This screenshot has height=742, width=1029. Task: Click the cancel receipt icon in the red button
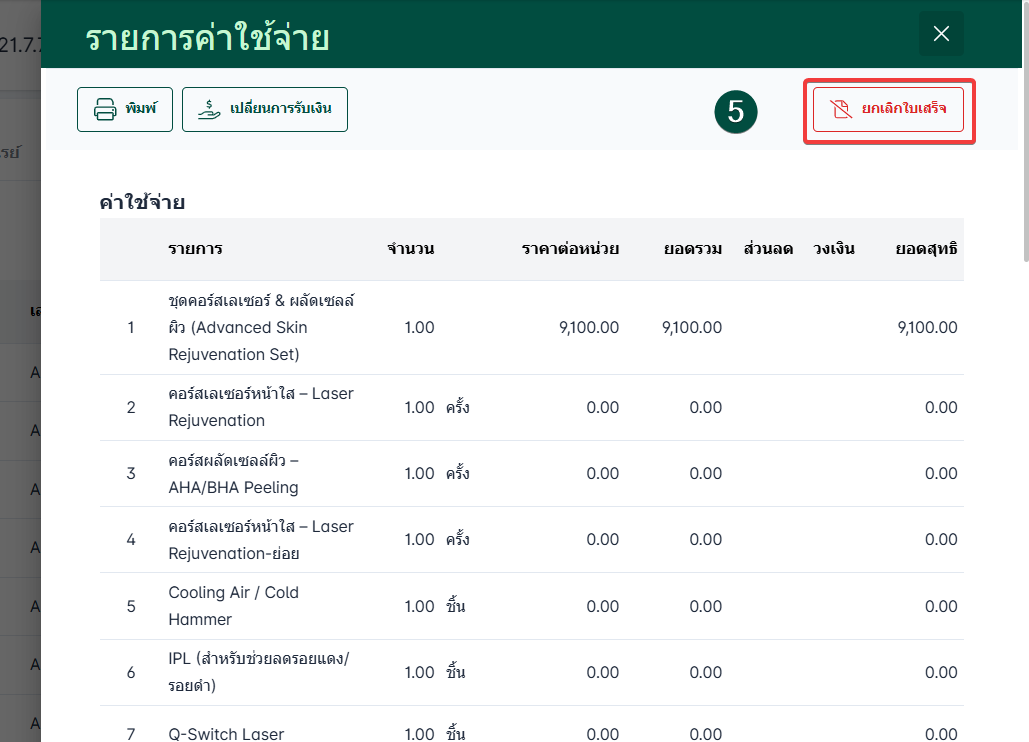840,109
